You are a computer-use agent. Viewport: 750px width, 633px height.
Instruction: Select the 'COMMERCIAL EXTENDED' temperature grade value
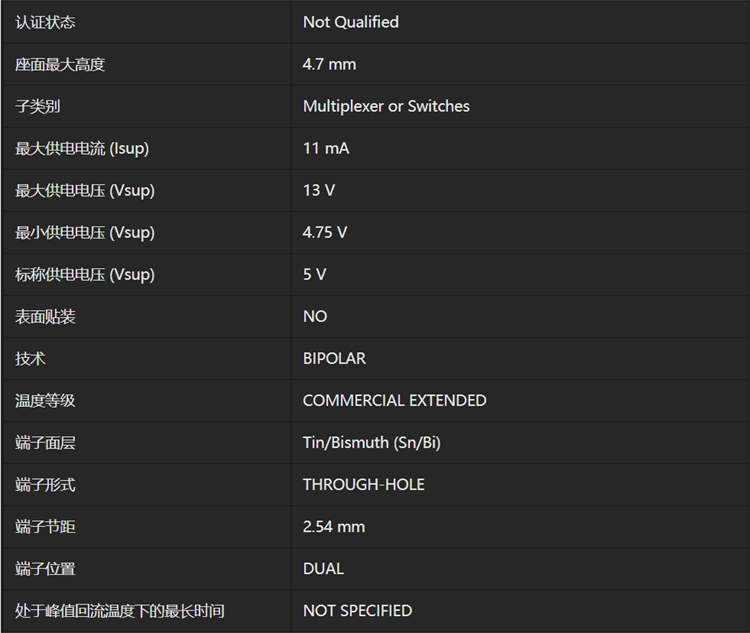coord(394,400)
